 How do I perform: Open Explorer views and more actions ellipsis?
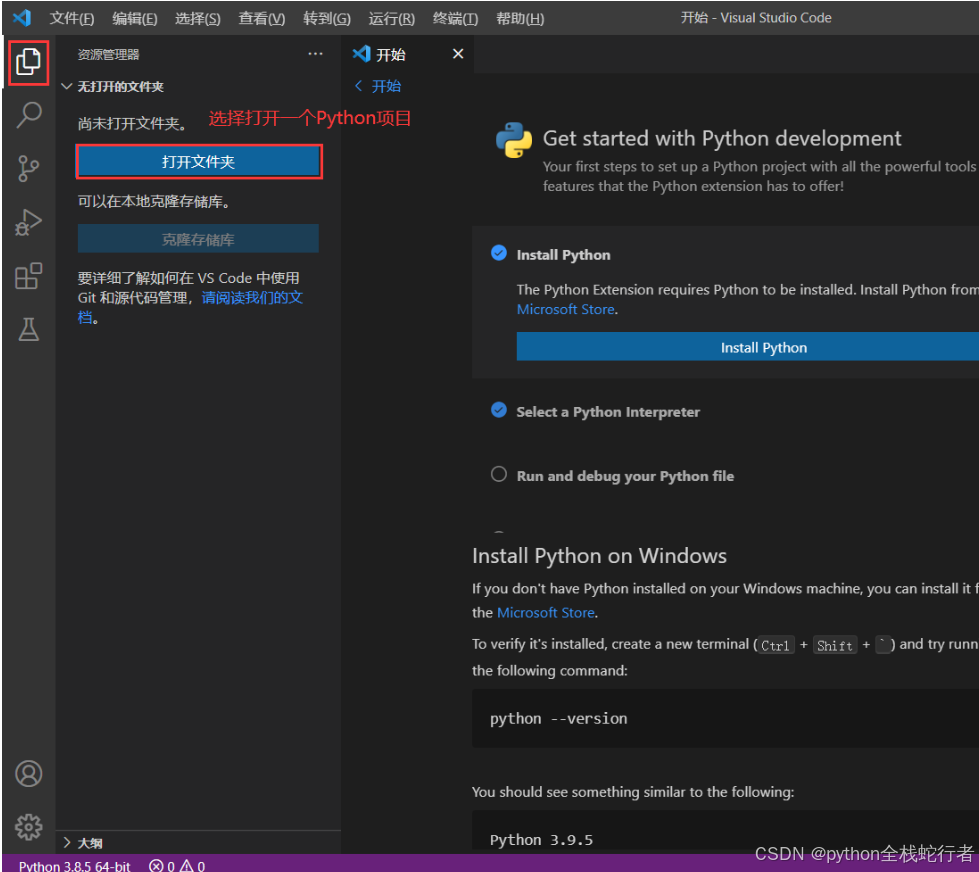[315, 54]
